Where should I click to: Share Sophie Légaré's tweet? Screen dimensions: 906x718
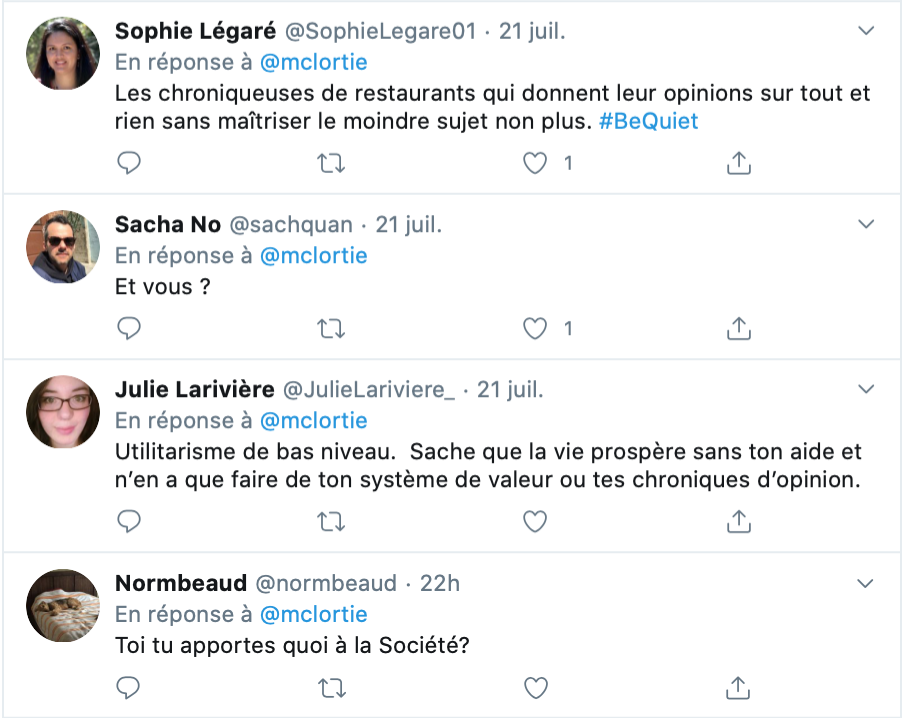click(x=738, y=163)
